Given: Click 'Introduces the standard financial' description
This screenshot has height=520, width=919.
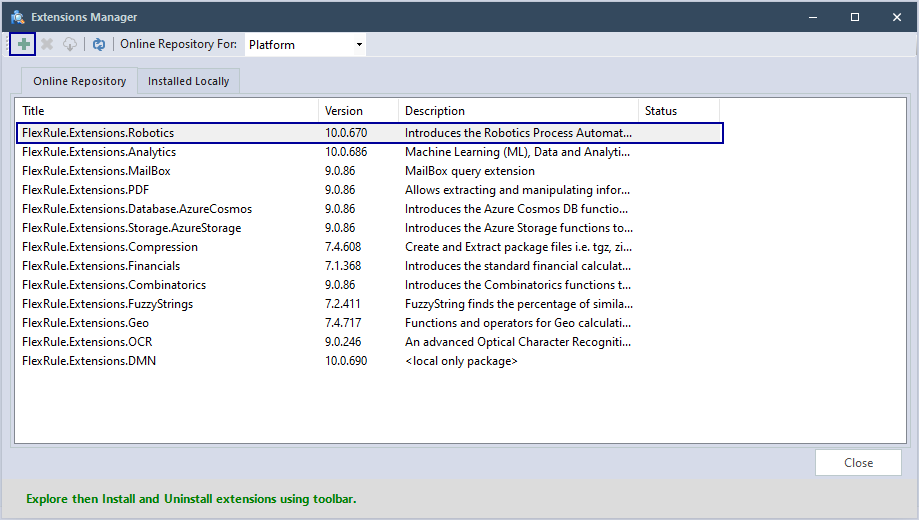Looking at the screenshot, I should click(518, 266).
